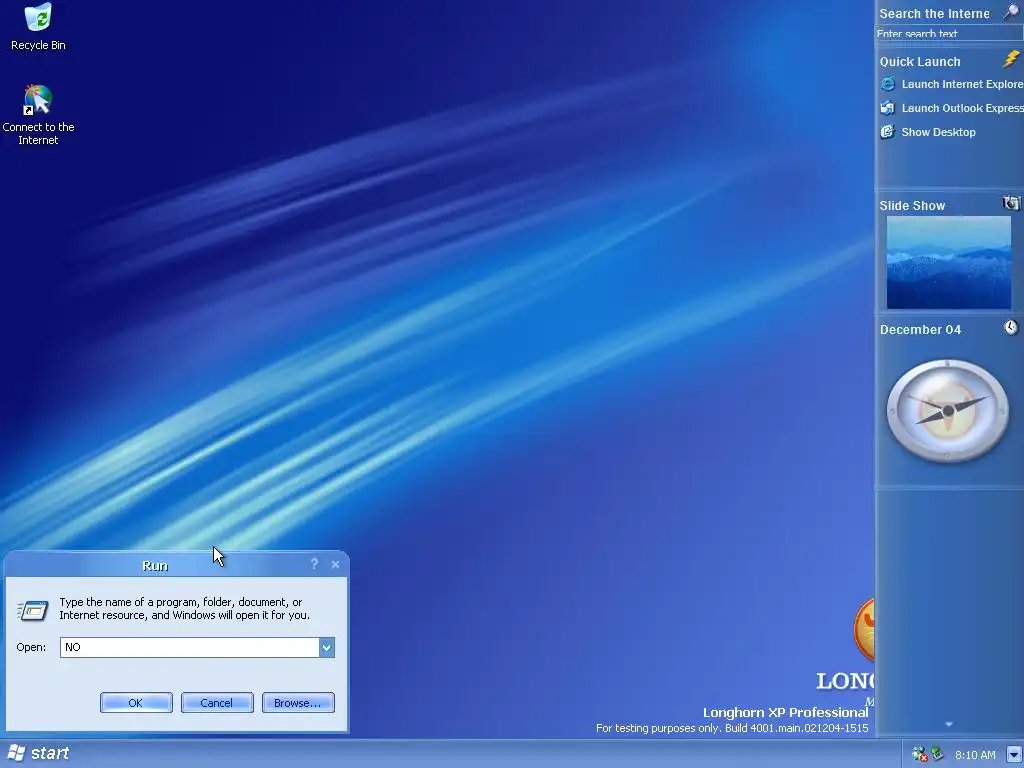Click the network connection tray icon

pos(938,754)
